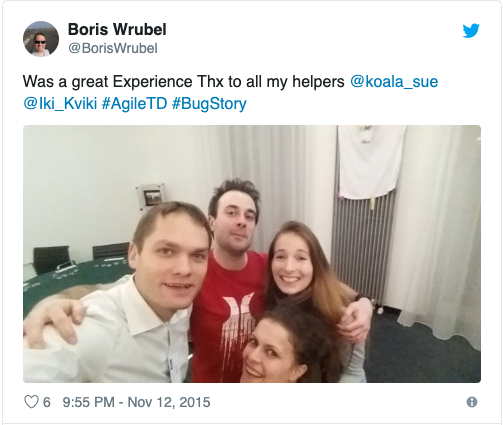Open the attached group selfie photo
This screenshot has width=503, height=425.
point(252,254)
